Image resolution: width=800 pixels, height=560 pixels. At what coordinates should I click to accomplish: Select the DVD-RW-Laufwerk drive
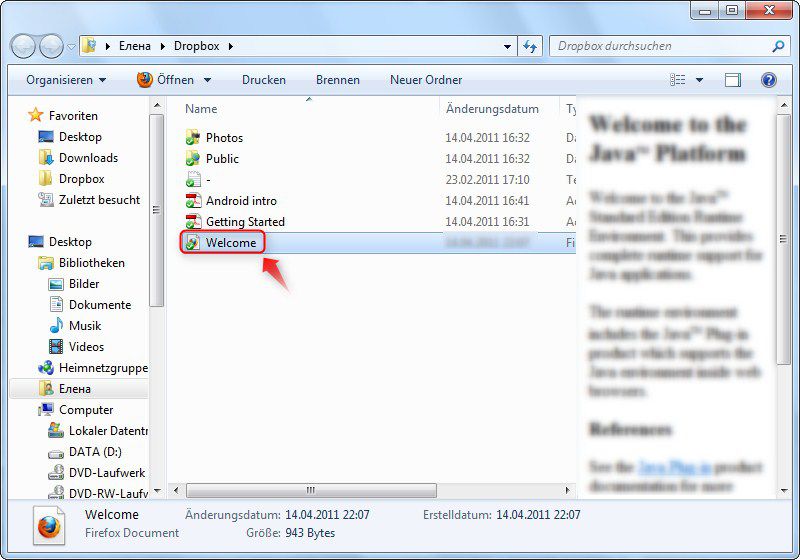(98, 493)
